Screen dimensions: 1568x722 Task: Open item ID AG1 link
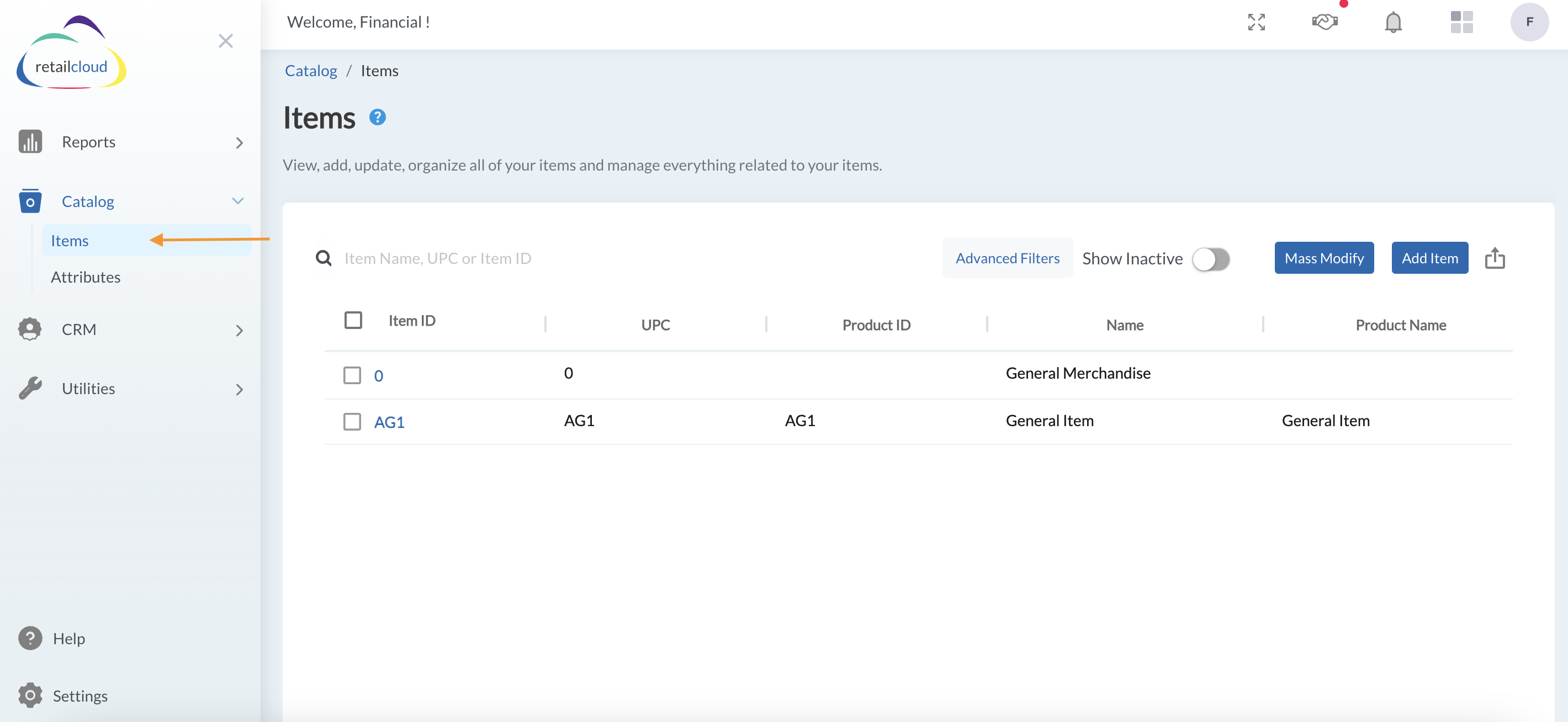pyautogui.click(x=389, y=422)
